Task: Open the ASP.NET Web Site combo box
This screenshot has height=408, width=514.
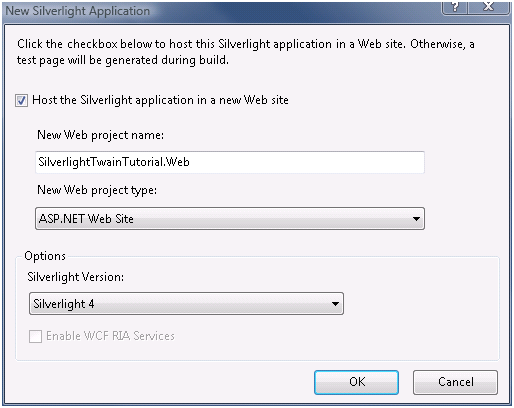Action: 230,219
